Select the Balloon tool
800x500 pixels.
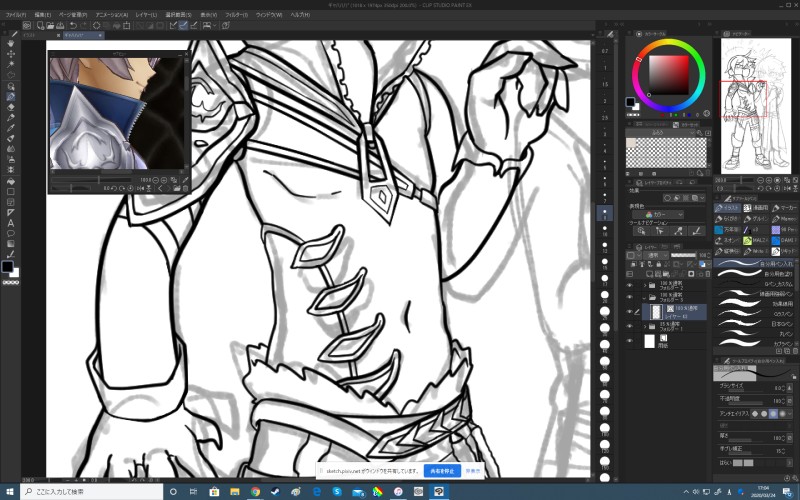coord(10,234)
